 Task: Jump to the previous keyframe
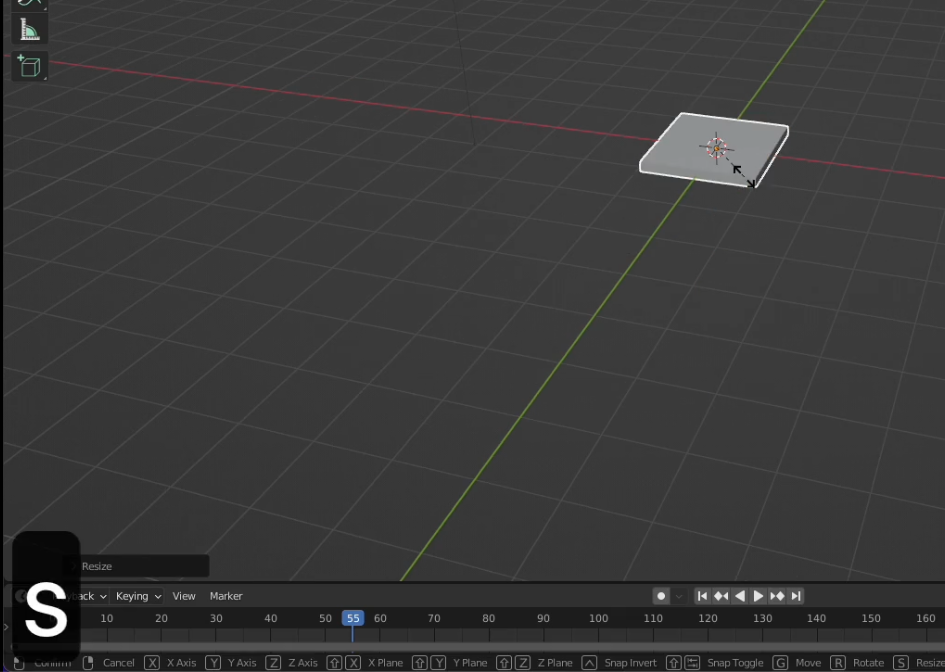pyautogui.click(x=721, y=596)
